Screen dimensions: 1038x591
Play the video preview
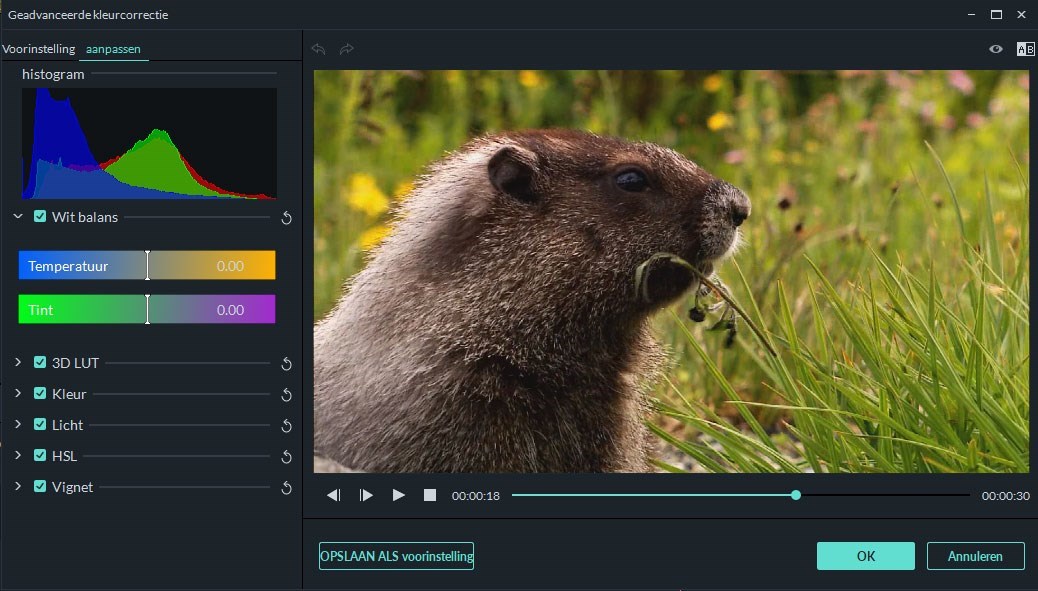click(x=399, y=495)
